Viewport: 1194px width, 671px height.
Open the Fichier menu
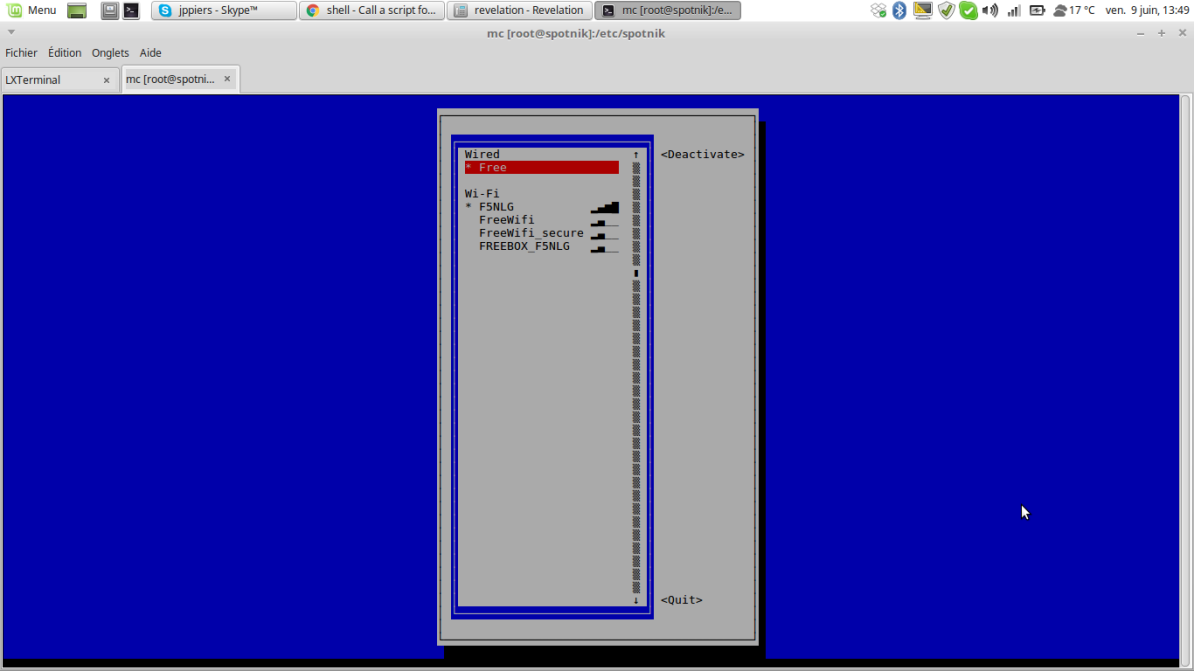coord(21,53)
